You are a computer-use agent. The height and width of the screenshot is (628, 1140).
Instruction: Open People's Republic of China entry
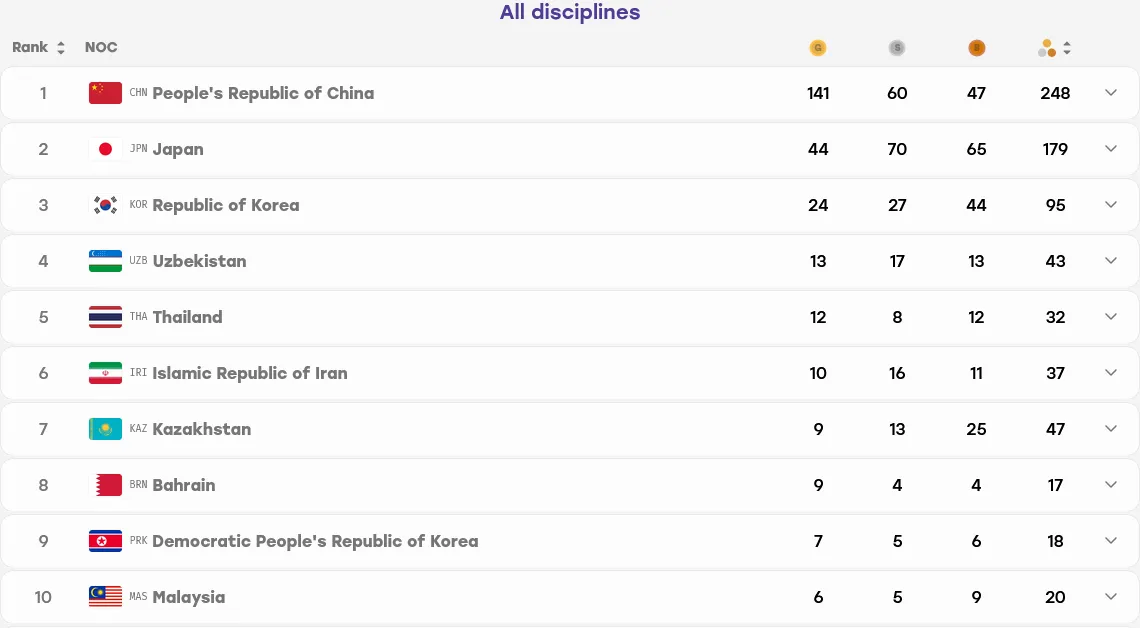tap(263, 94)
